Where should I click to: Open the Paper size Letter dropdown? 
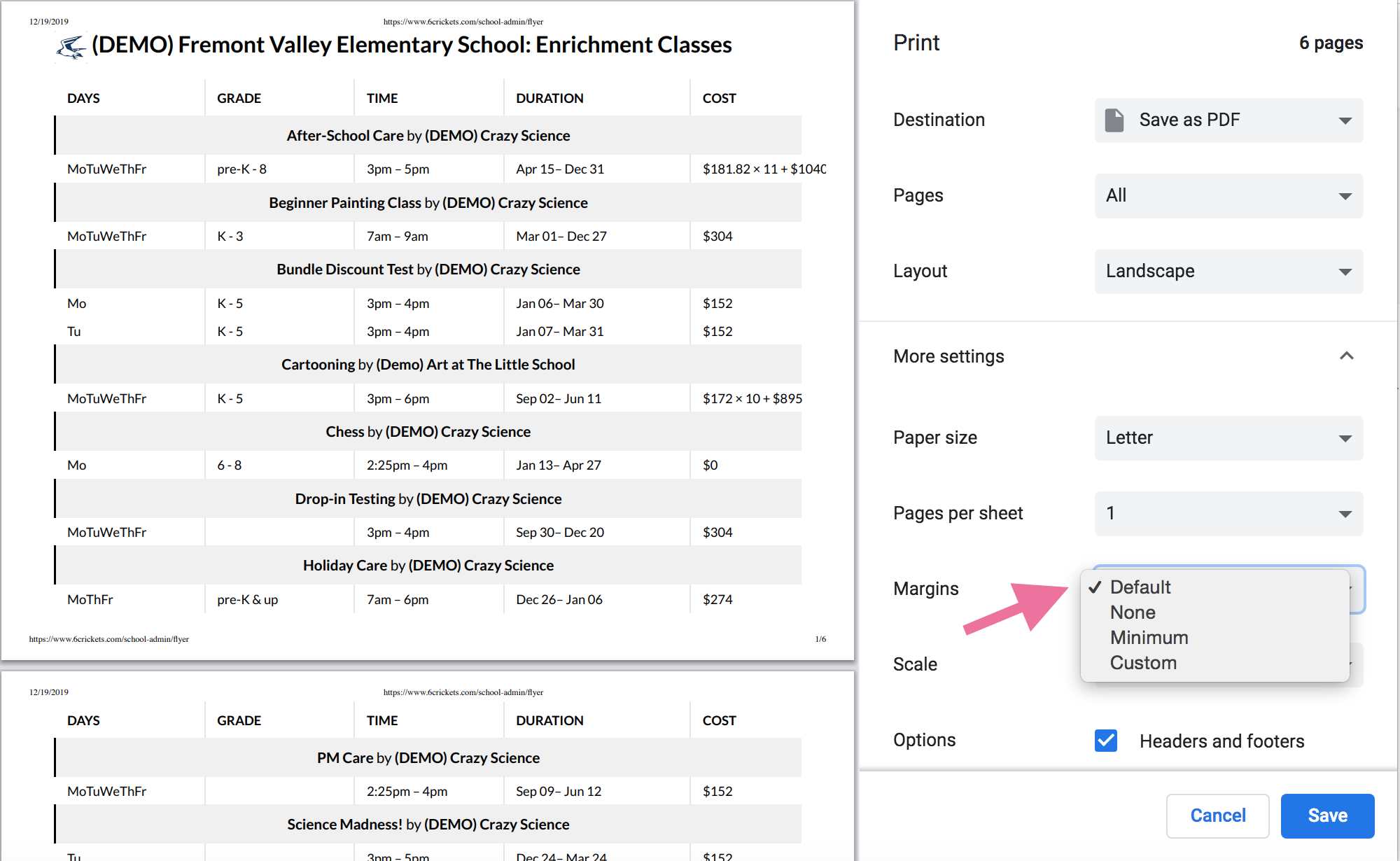pos(1228,438)
